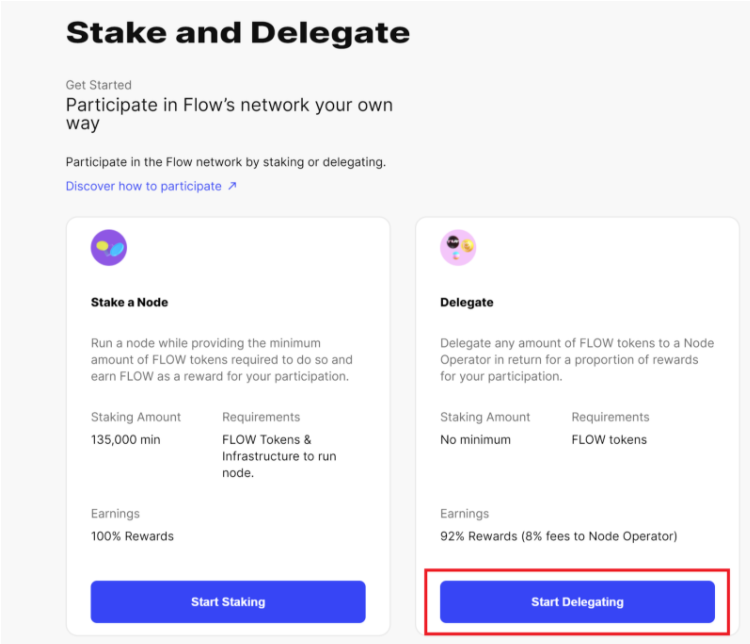750x644 pixels.
Task: Click the 92% Rewards earnings text
Action: 558,536
